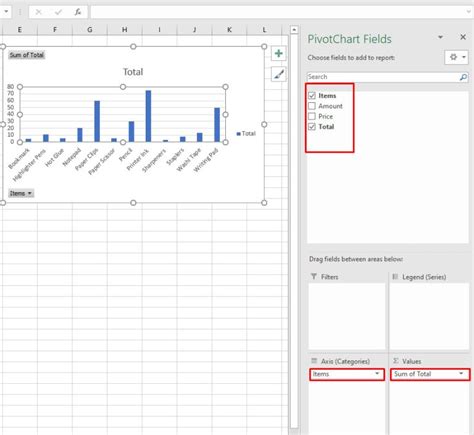
Task: Click the Writing Pad bar in chart
Action: point(217,125)
